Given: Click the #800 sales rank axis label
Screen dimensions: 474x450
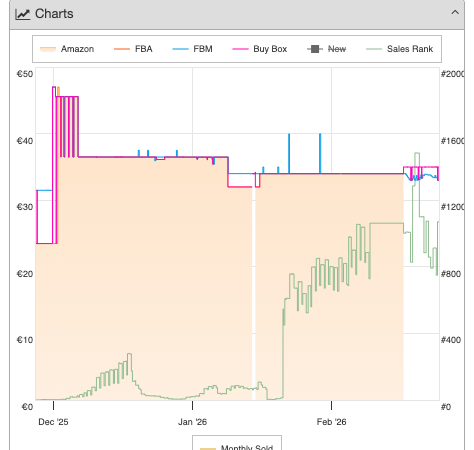Looking at the screenshot, I should coord(451,274).
